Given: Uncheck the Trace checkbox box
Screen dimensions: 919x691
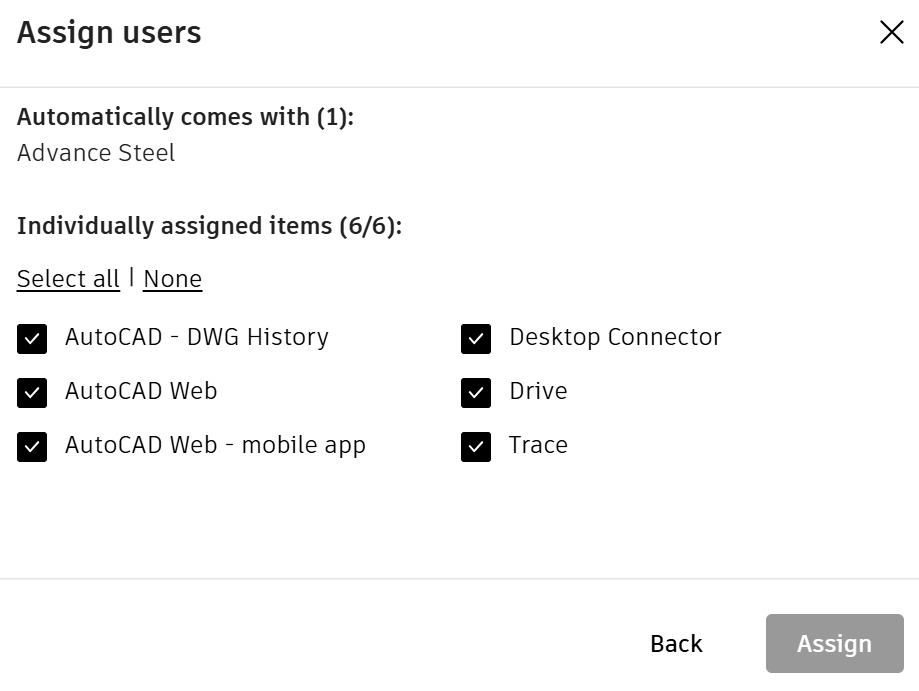Looking at the screenshot, I should pos(476,447).
